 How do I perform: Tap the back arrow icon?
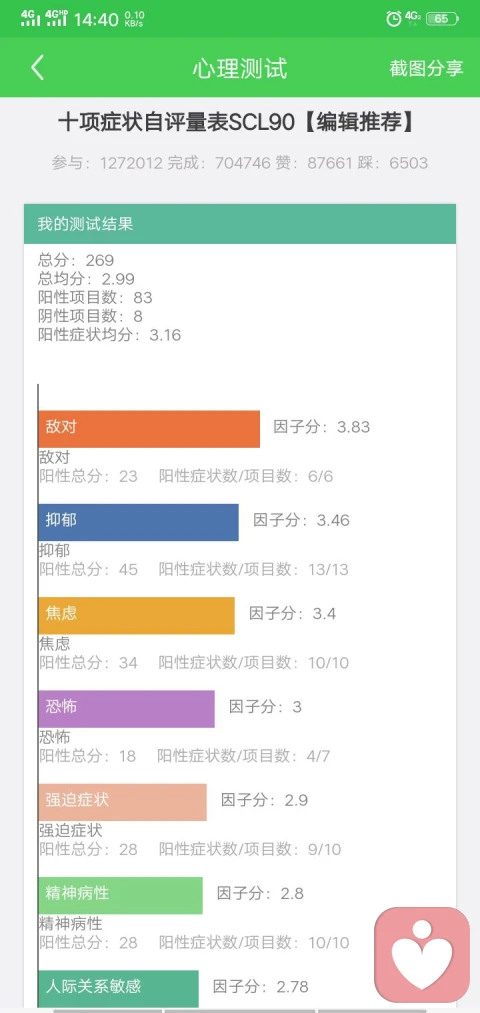(37, 68)
